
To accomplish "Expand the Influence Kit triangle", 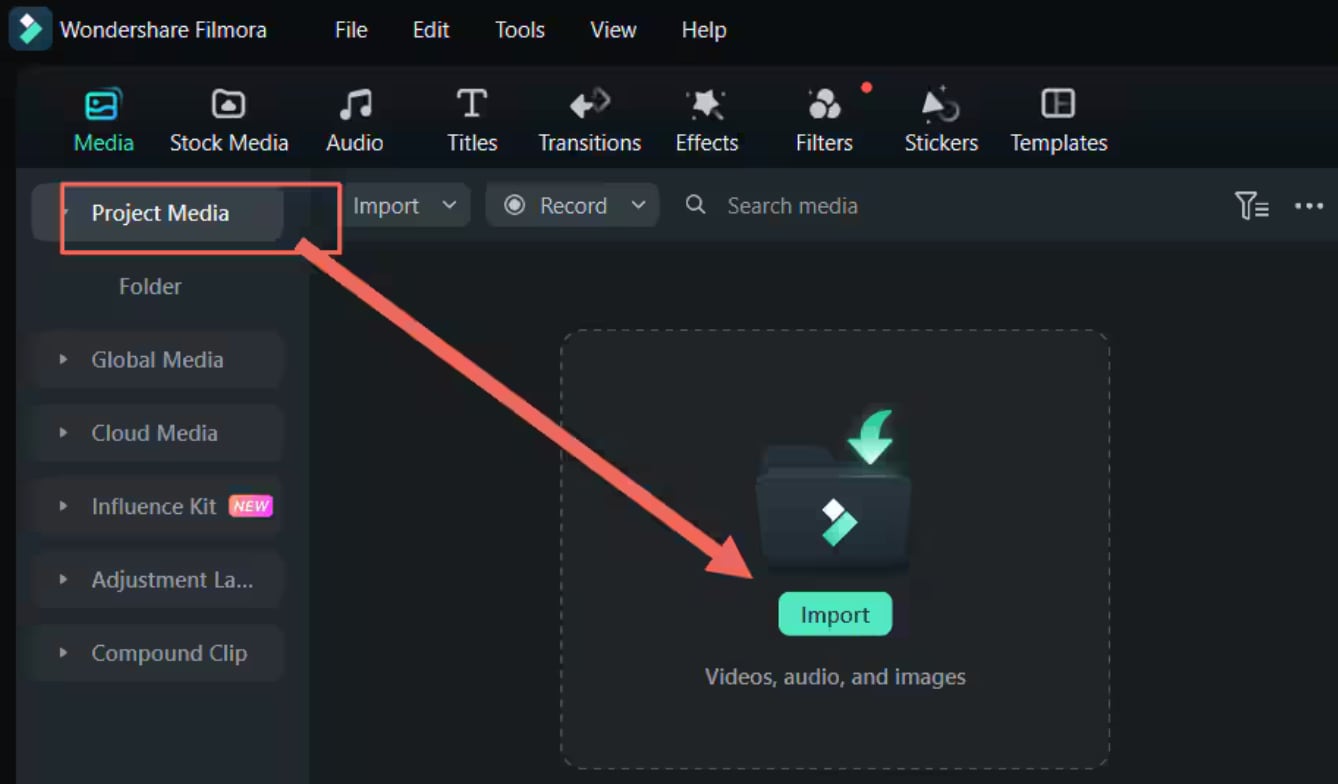I will (x=63, y=506).
